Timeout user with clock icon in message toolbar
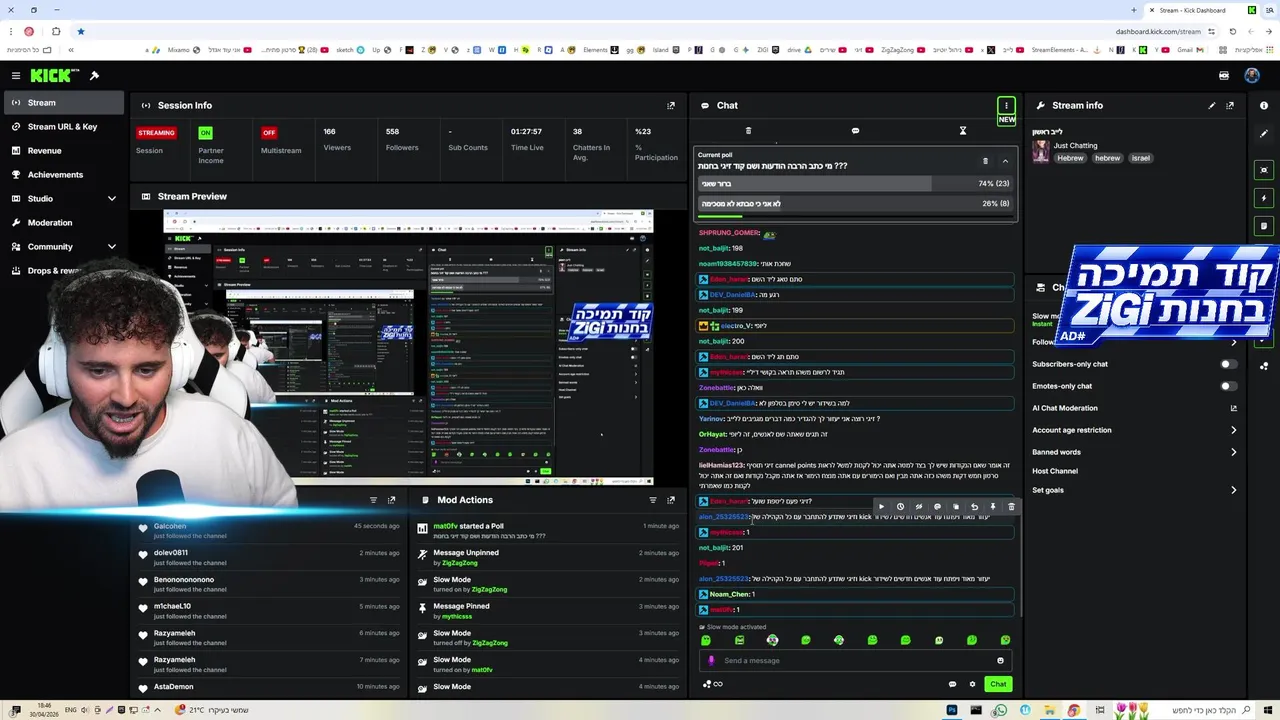The image size is (1280, 720). point(900,507)
